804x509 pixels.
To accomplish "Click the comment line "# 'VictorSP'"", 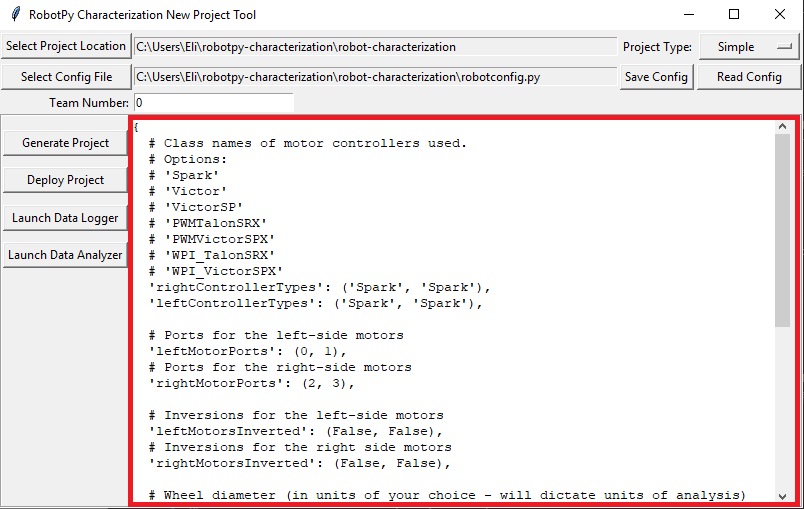I will point(196,207).
